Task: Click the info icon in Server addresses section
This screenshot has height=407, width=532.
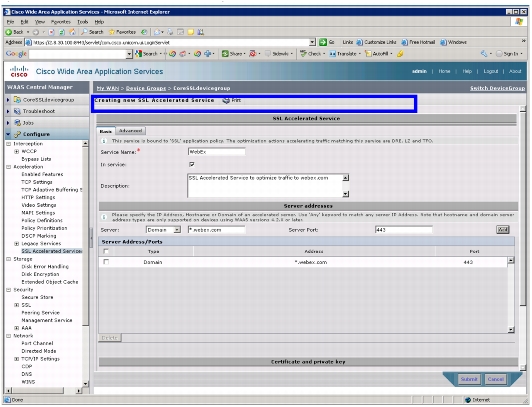Action: (x=104, y=217)
